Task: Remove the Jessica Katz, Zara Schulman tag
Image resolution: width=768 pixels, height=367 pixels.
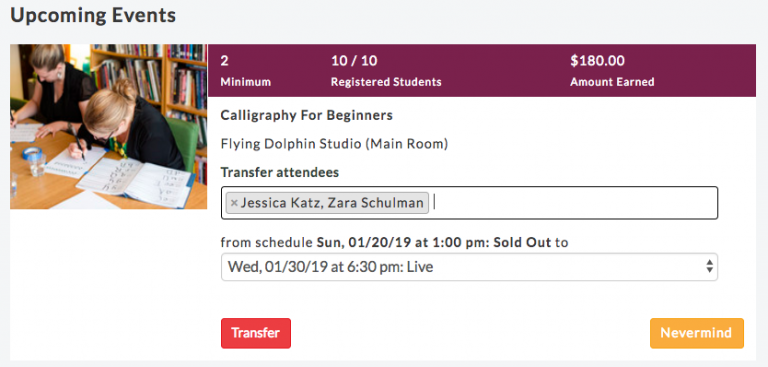Action: tap(234, 203)
